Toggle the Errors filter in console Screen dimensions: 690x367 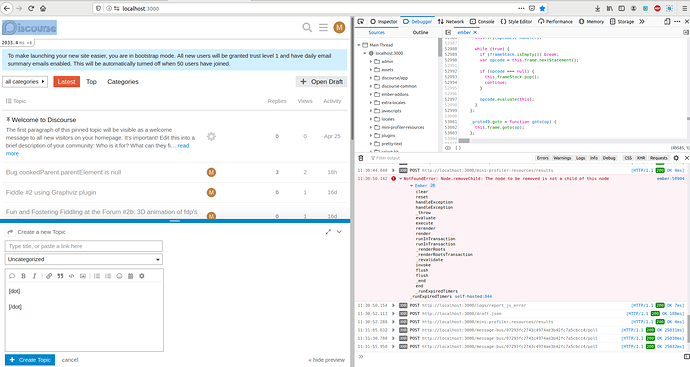543,158
